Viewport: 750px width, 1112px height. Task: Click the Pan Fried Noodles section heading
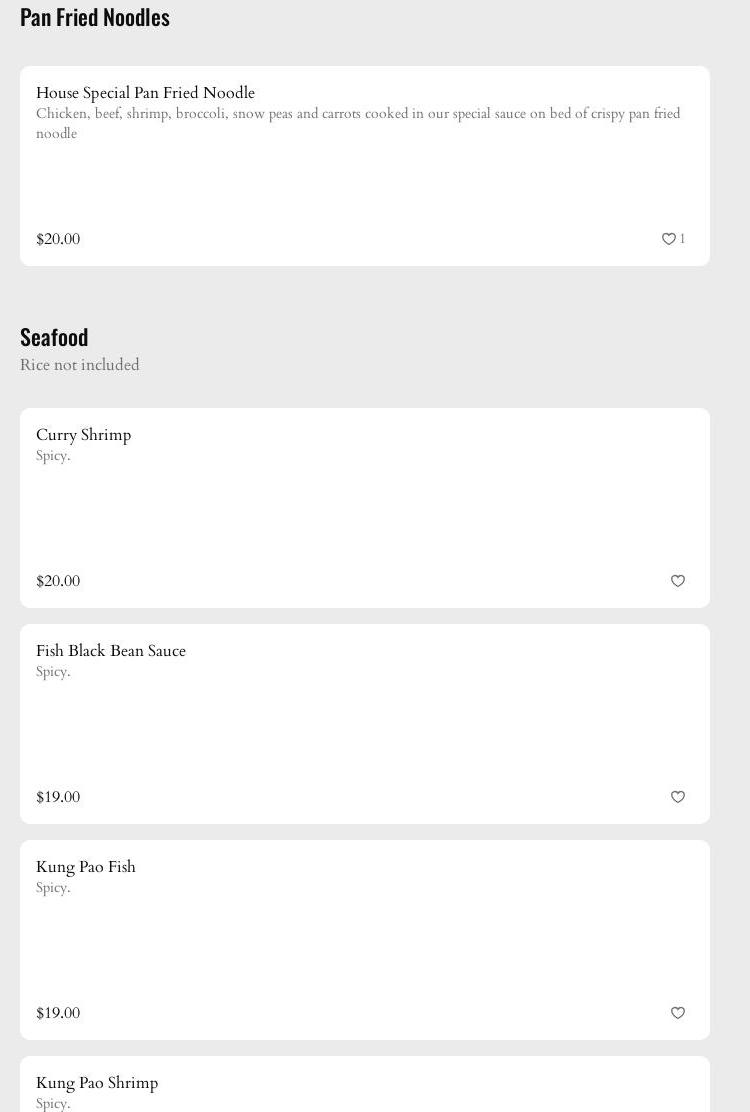[x=95, y=17]
